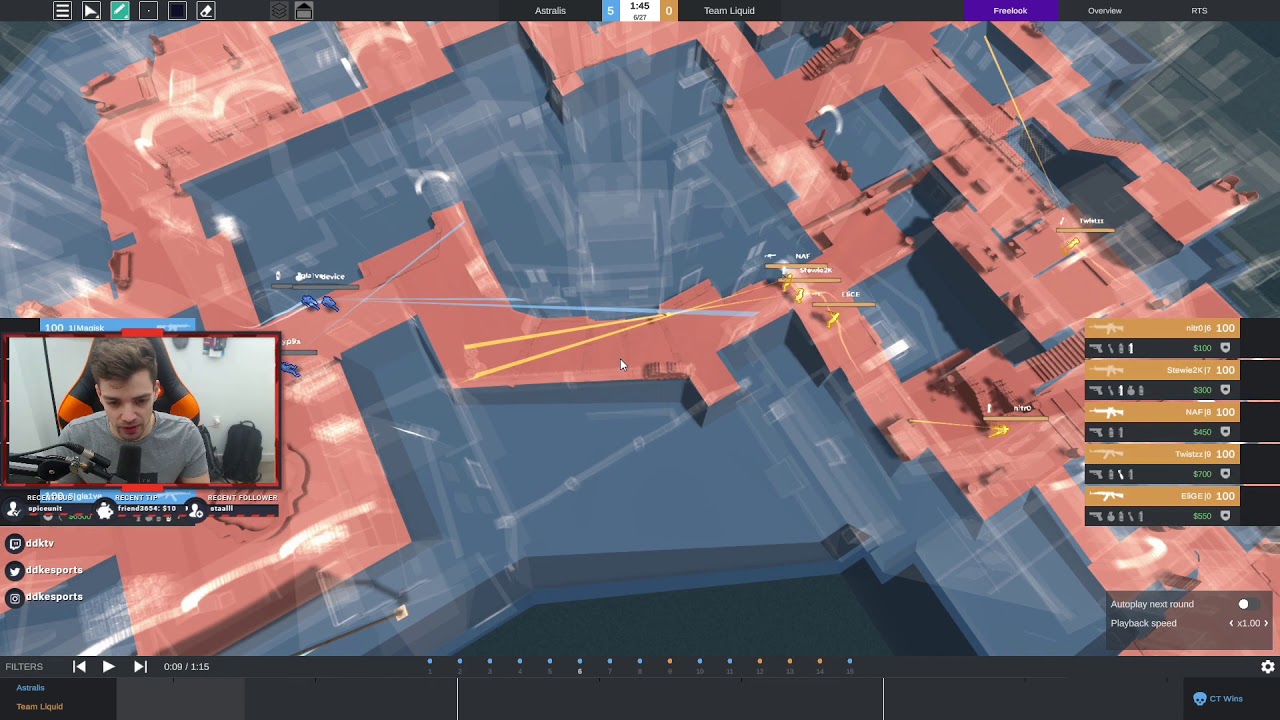Click NAF's armor shield icon

point(1225,432)
